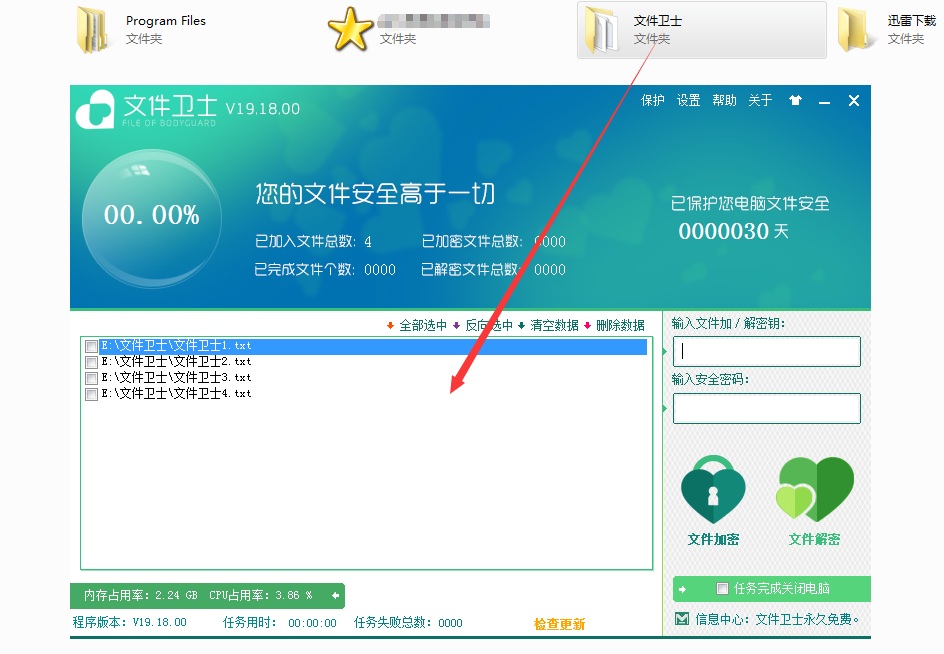Click the 信息中心 message link

point(777,619)
